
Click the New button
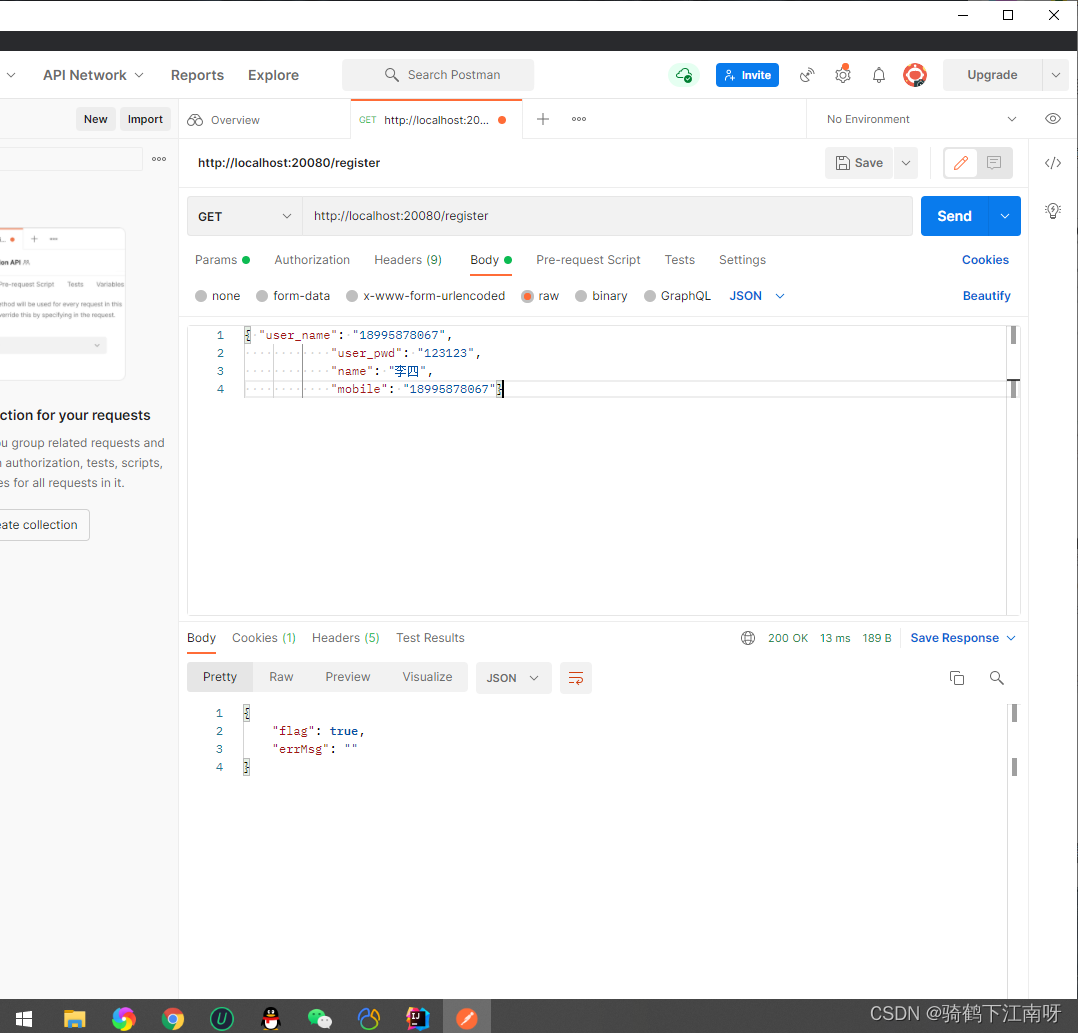click(x=95, y=119)
